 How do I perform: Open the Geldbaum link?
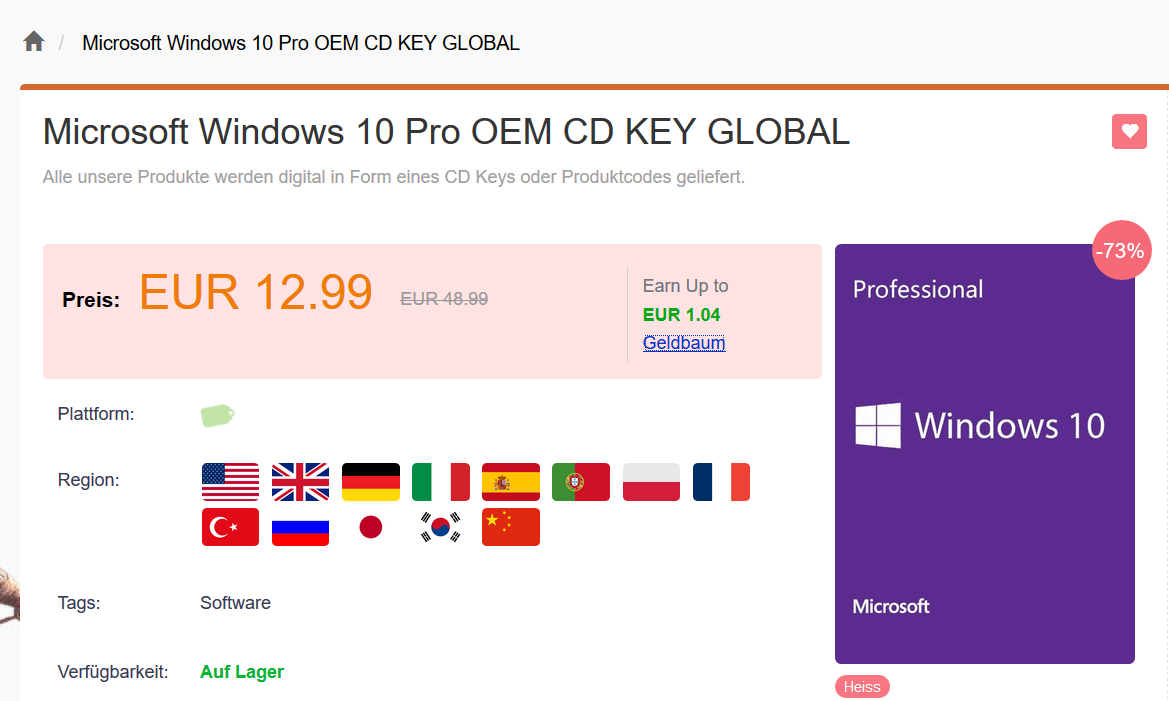coord(684,343)
